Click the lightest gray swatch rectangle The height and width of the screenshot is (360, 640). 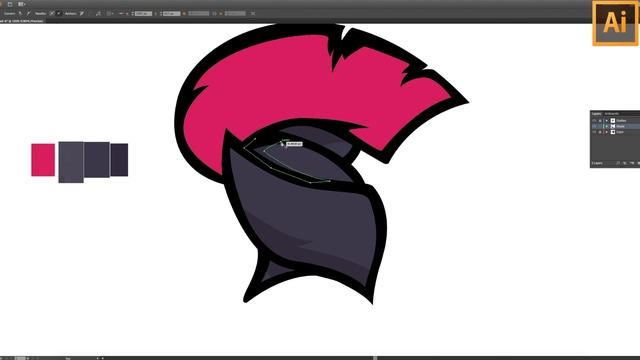[71, 162]
